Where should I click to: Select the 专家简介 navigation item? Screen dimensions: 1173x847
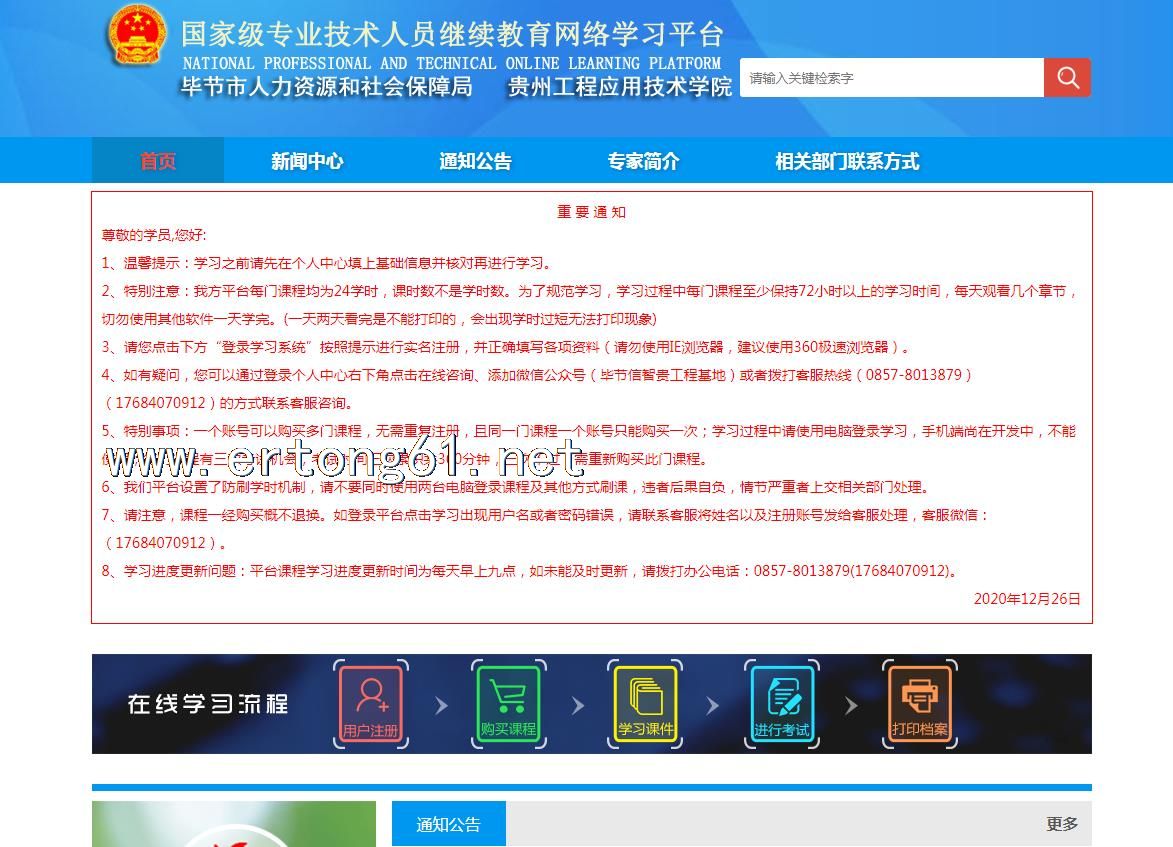click(x=643, y=161)
